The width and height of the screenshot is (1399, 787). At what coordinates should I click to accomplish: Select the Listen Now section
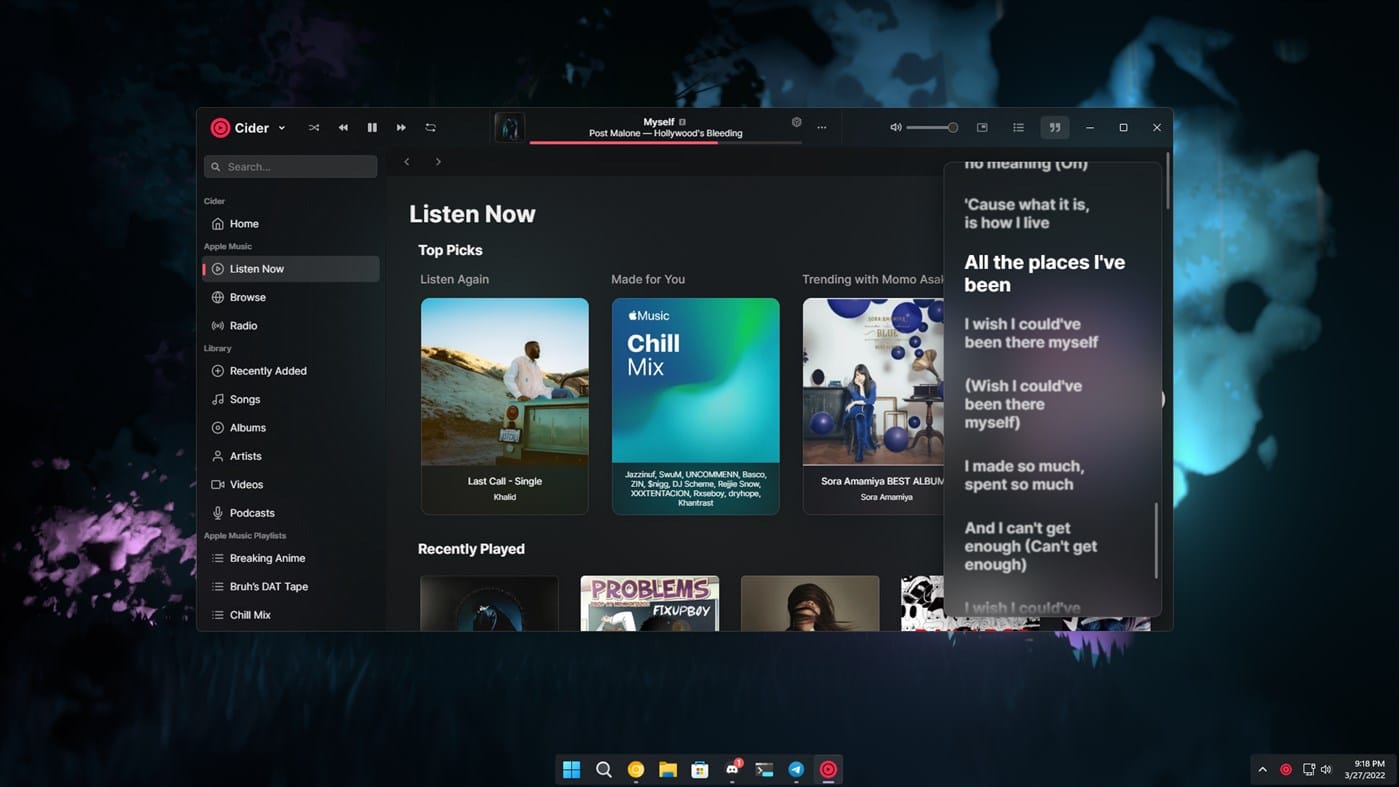click(x=256, y=268)
